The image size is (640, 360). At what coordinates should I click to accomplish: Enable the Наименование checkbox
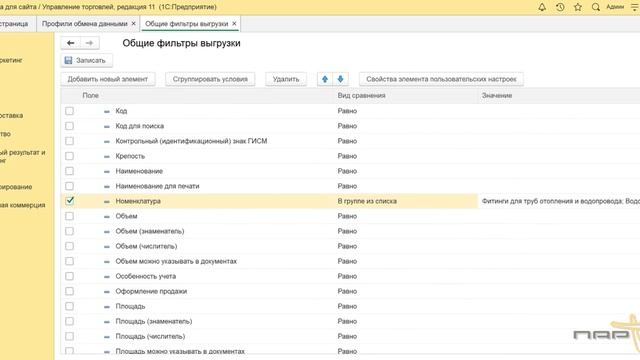pyautogui.click(x=69, y=171)
